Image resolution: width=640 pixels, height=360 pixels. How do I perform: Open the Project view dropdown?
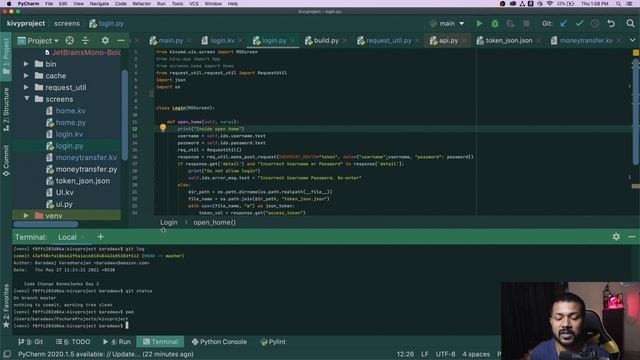pyautogui.click(x=38, y=40)
